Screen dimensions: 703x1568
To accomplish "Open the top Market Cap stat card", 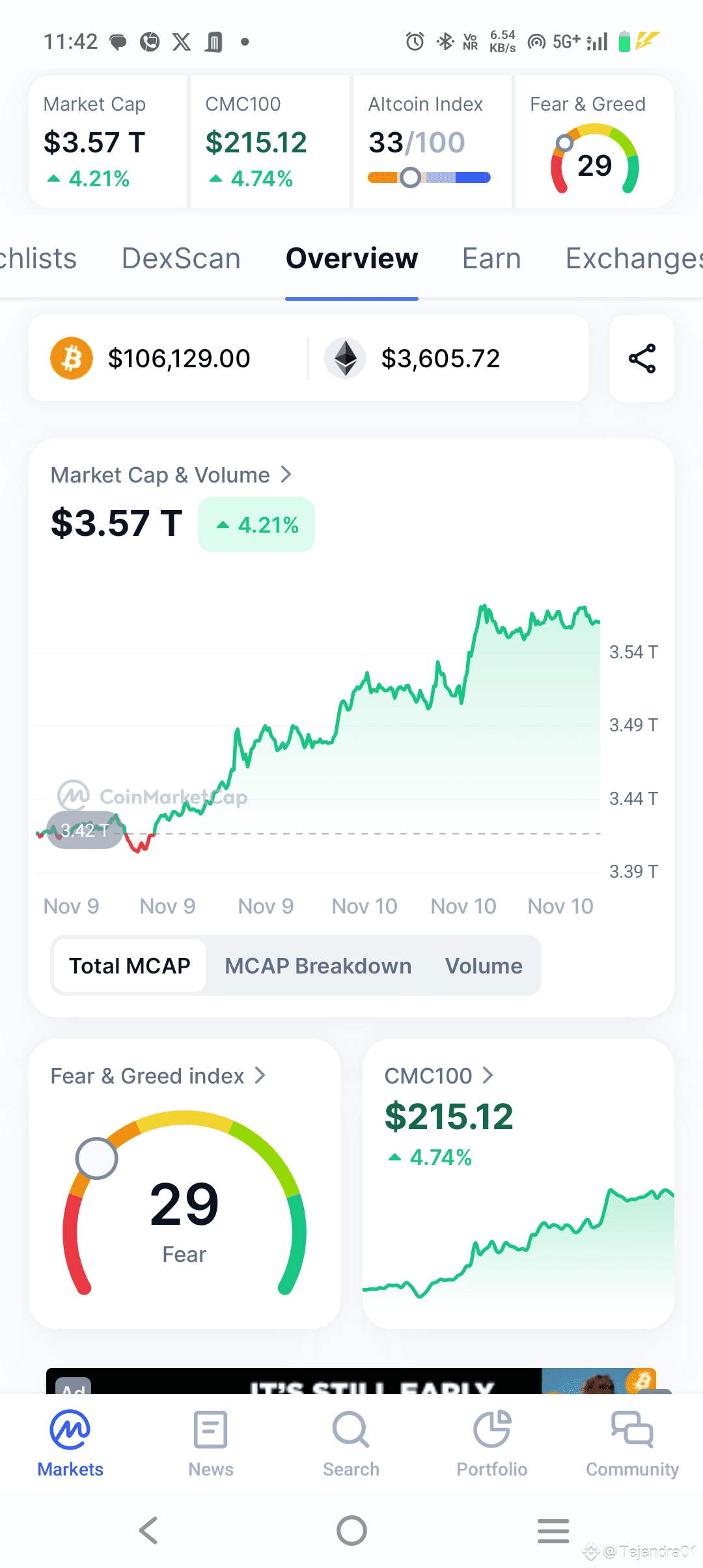I will click(x=108, y=142).
